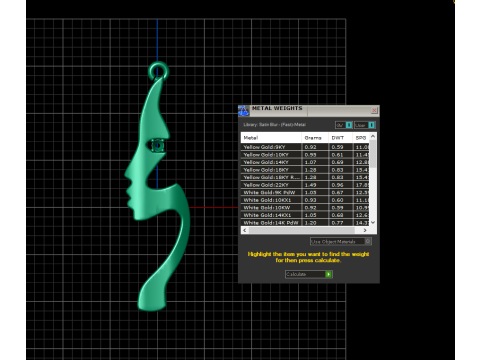The width and height of the screenshot is (480, 360).
Task: Select the Yellow Gold:10KY row
Action: click(x=305, y=155)
